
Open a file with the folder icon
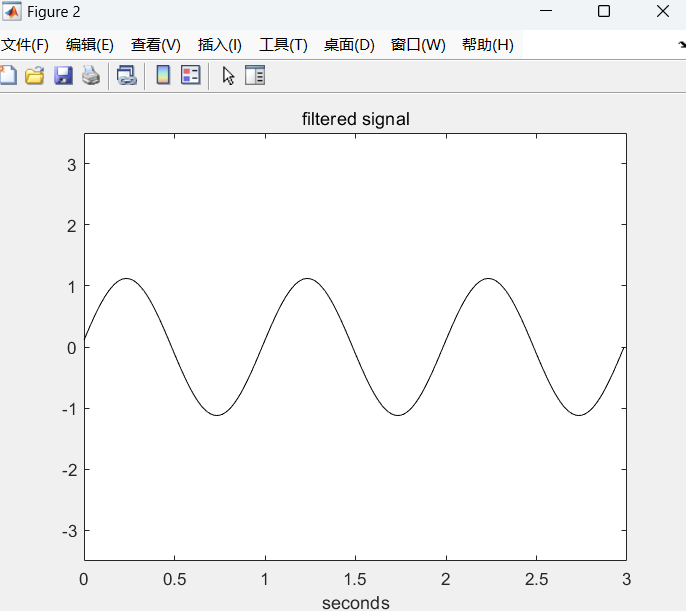pos(35,75)
